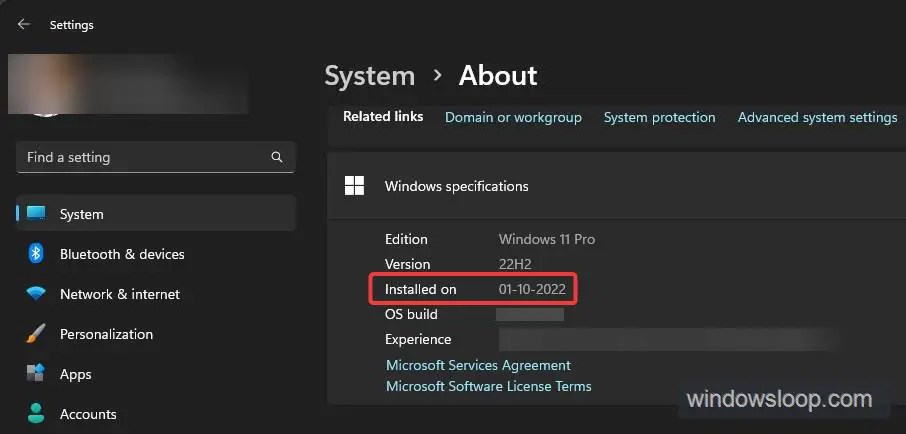Viewport: 906px width, 434px height.
Task: Click the Bluetooth icon in sidebar
Action: pyautogui.click(x=36, y=254)
